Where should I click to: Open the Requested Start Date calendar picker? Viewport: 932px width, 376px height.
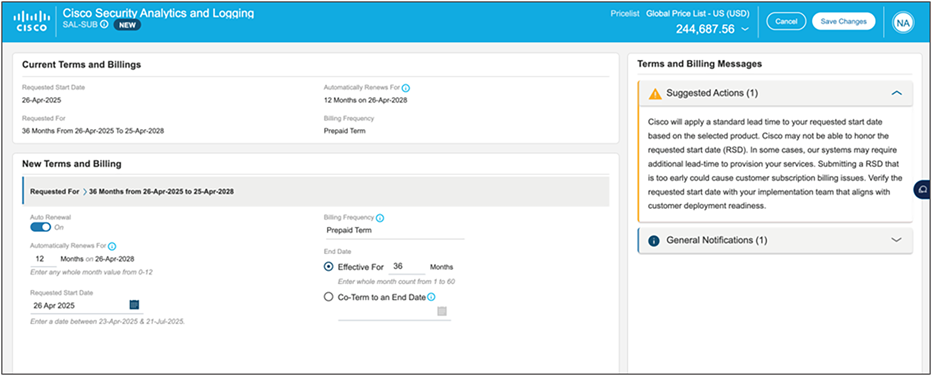134,305
